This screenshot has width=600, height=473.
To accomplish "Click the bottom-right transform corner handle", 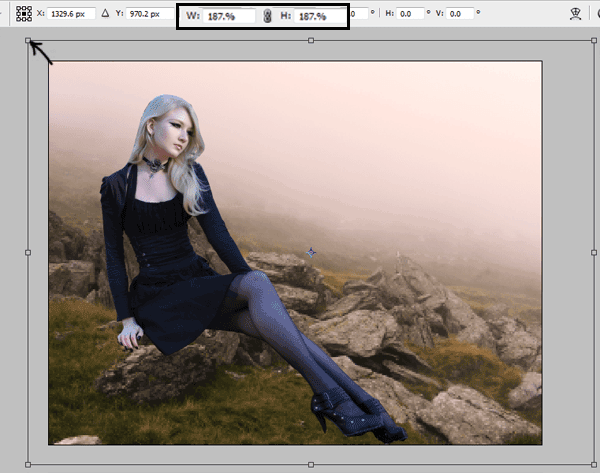I will (x=594, y=465).
